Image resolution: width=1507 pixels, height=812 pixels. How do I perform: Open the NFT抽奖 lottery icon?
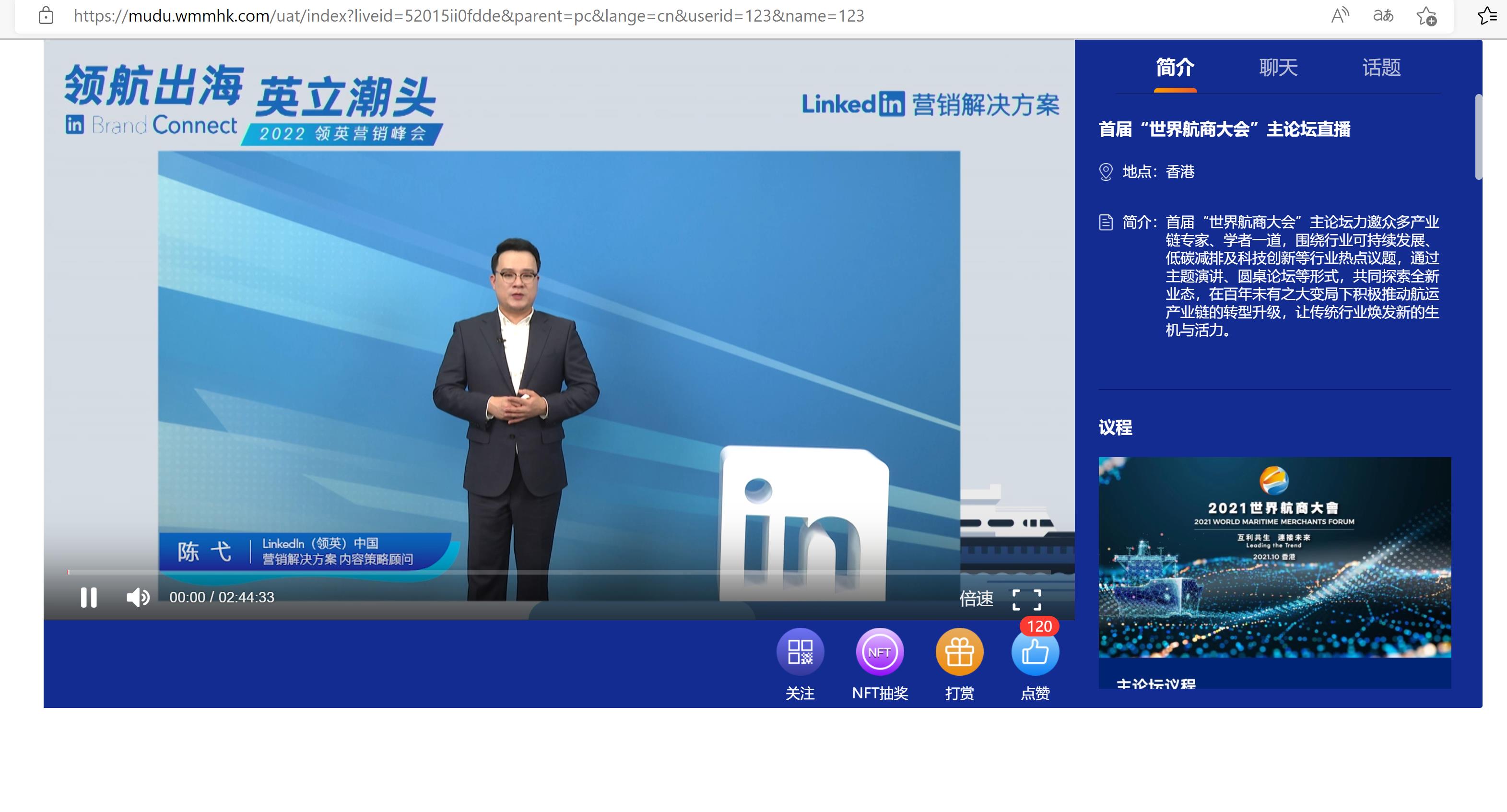point(879,652)
